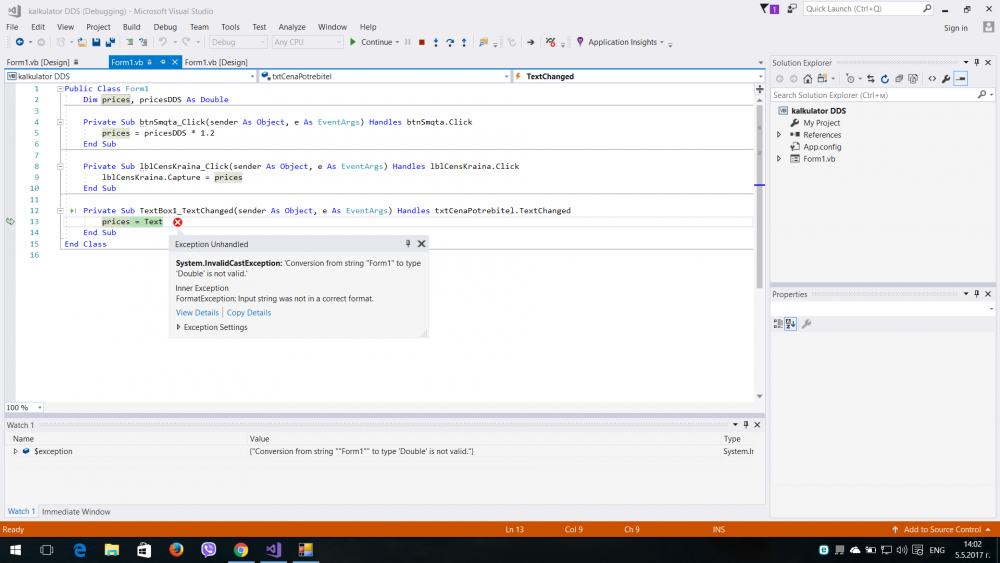Click the View Details link
The image size is (1000, 563).
(197, 312)
